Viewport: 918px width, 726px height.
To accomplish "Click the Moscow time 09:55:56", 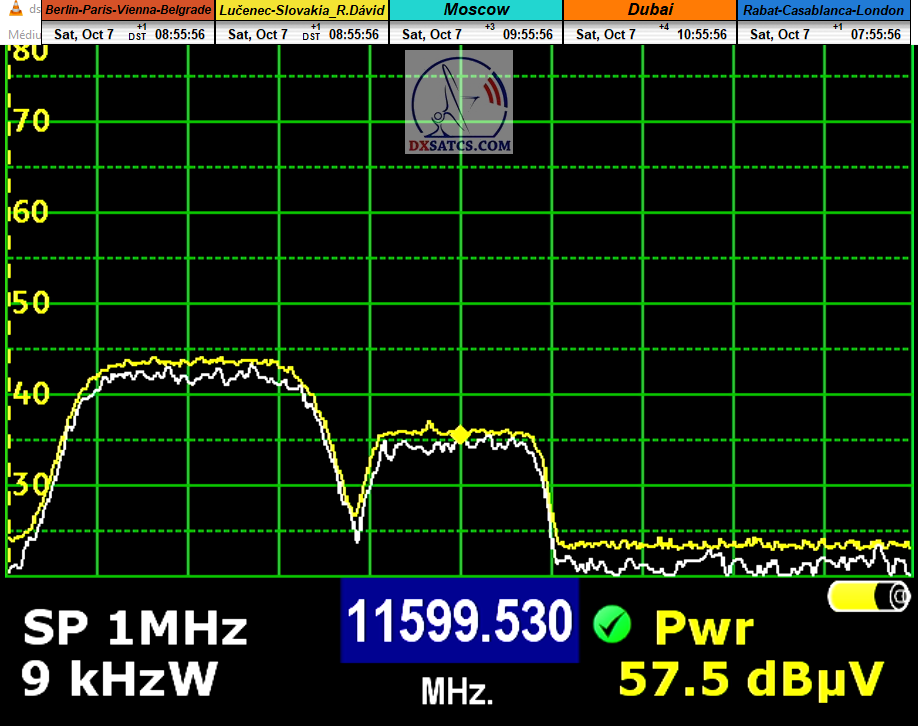I will pyautogui.click(x=528, y=34).
